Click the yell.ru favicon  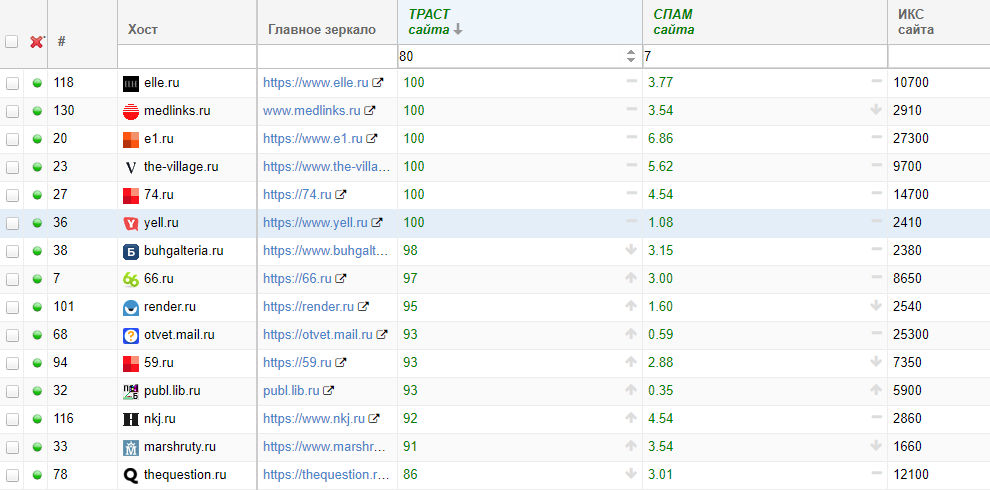131,224
